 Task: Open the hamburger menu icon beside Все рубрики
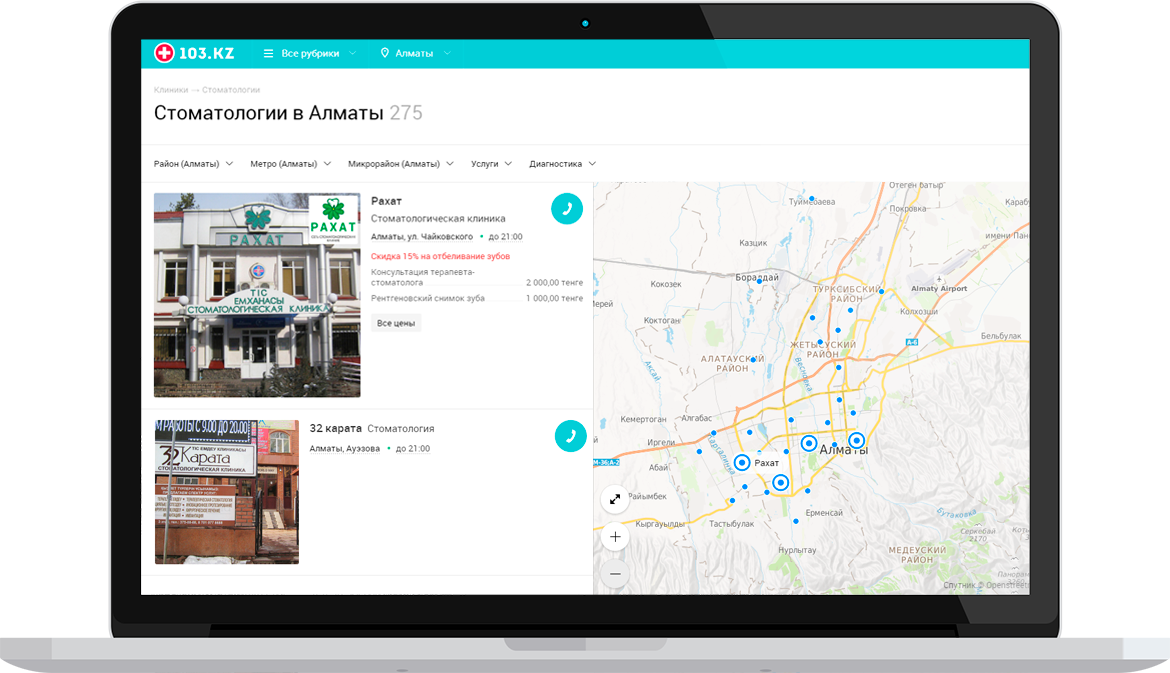click(269, 54)
